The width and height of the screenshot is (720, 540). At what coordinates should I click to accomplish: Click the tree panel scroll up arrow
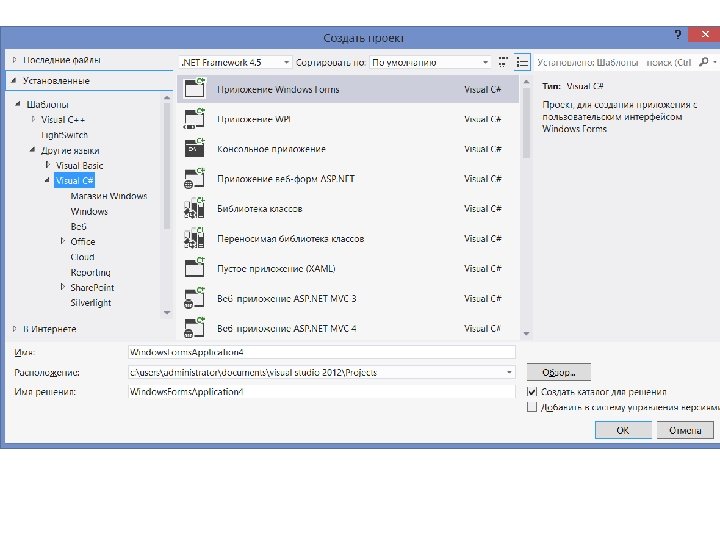tap(167, 98)
